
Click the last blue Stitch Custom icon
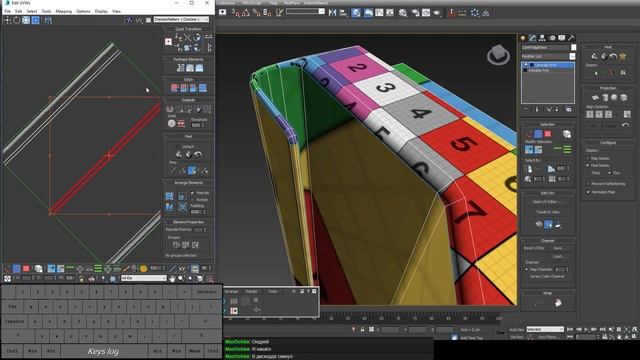pyautogui.click(x=202, y=88)
